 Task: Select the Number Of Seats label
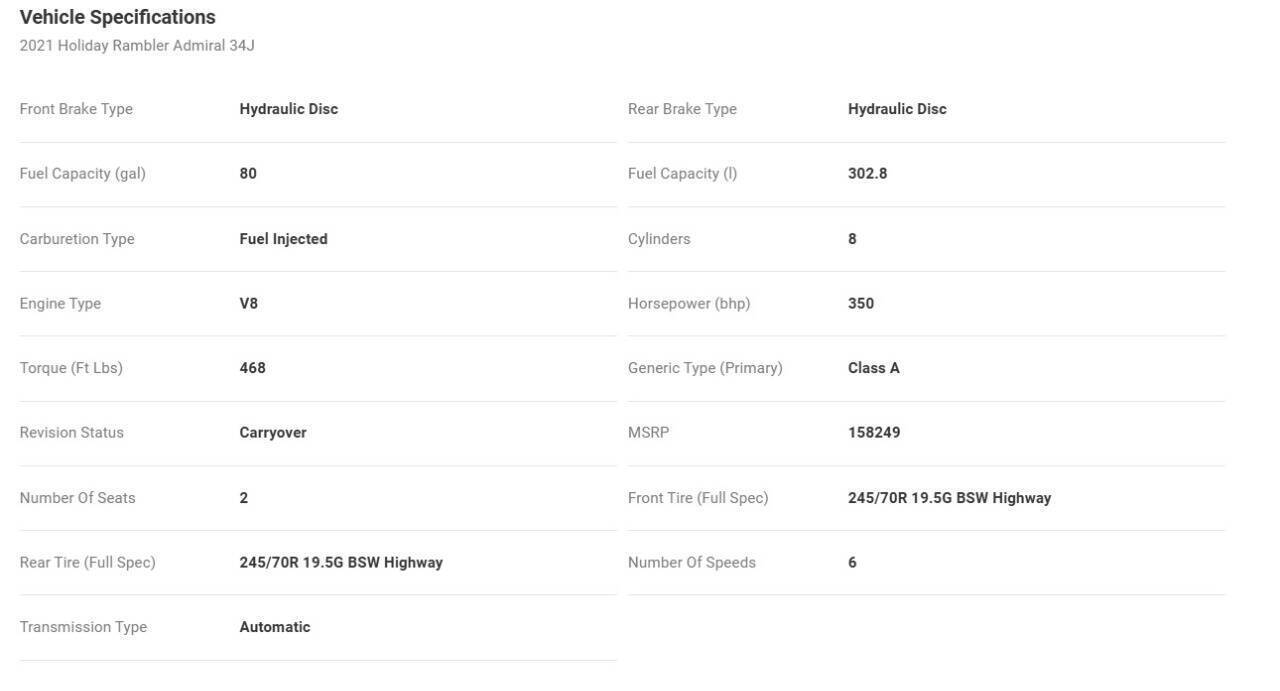point(77,498)
